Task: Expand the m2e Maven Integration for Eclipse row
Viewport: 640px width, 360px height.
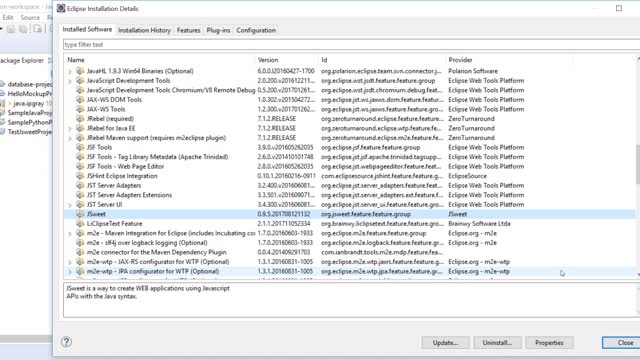Action: coord(70,233)
